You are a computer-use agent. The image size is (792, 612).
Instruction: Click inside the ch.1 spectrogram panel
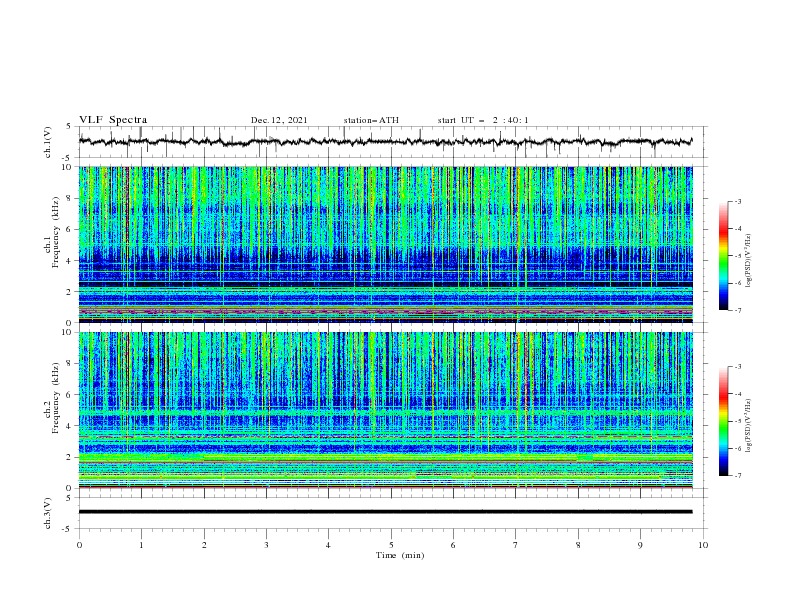coord(385,244)
